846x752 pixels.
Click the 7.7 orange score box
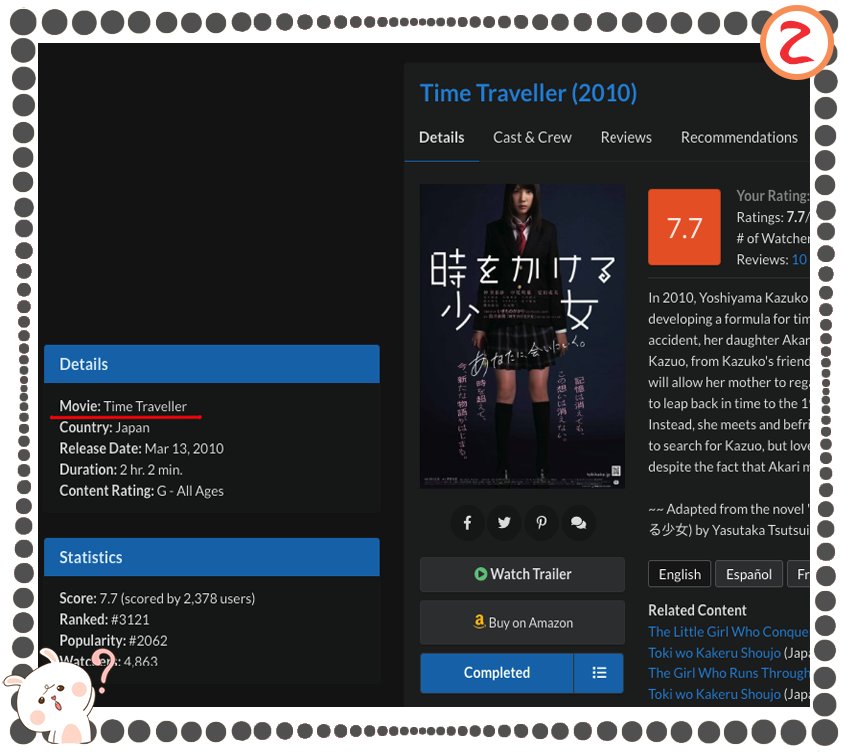pos(684,227)
